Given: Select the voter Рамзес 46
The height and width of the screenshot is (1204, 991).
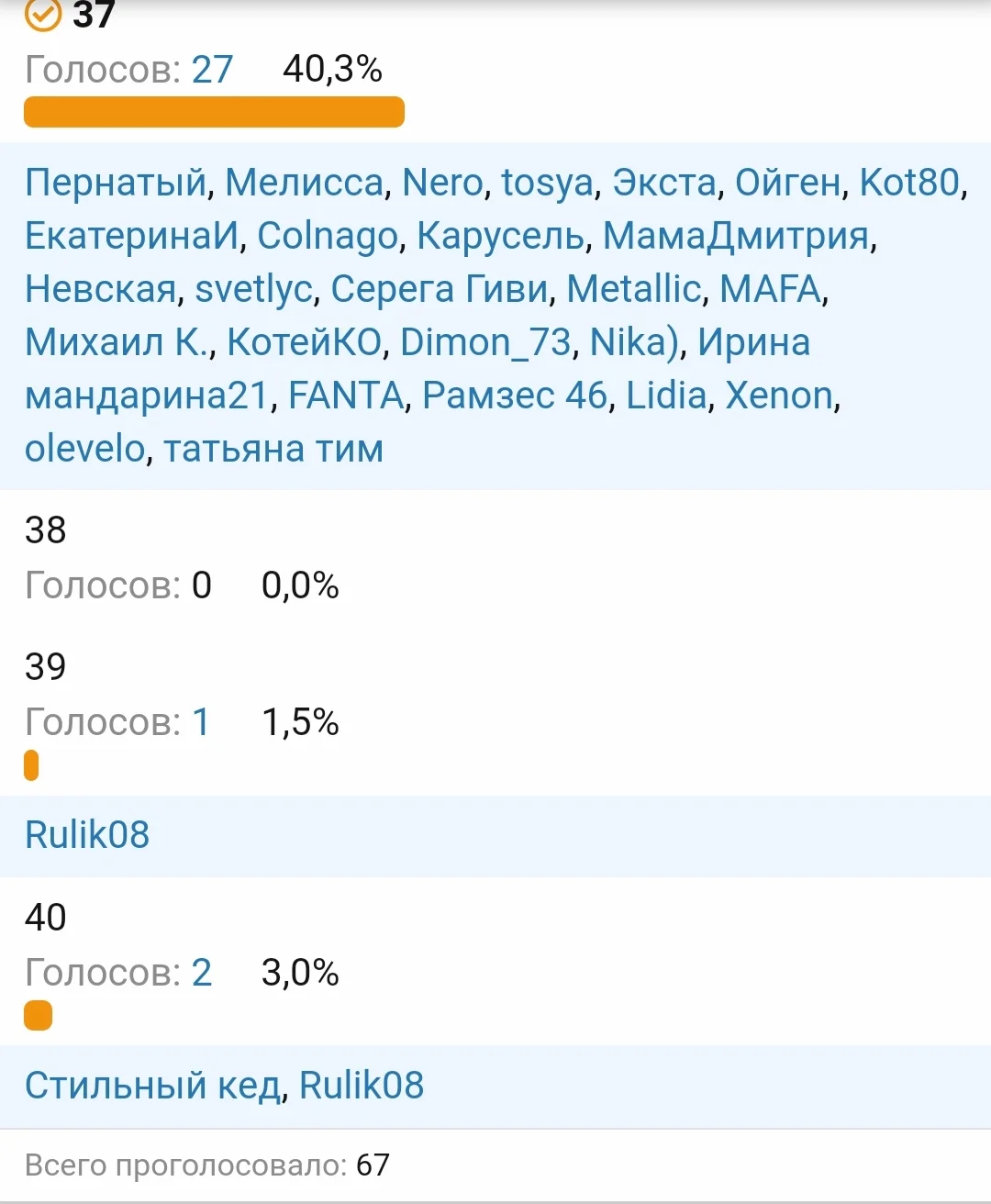Looking at the screenshot, I should point(514,396).
